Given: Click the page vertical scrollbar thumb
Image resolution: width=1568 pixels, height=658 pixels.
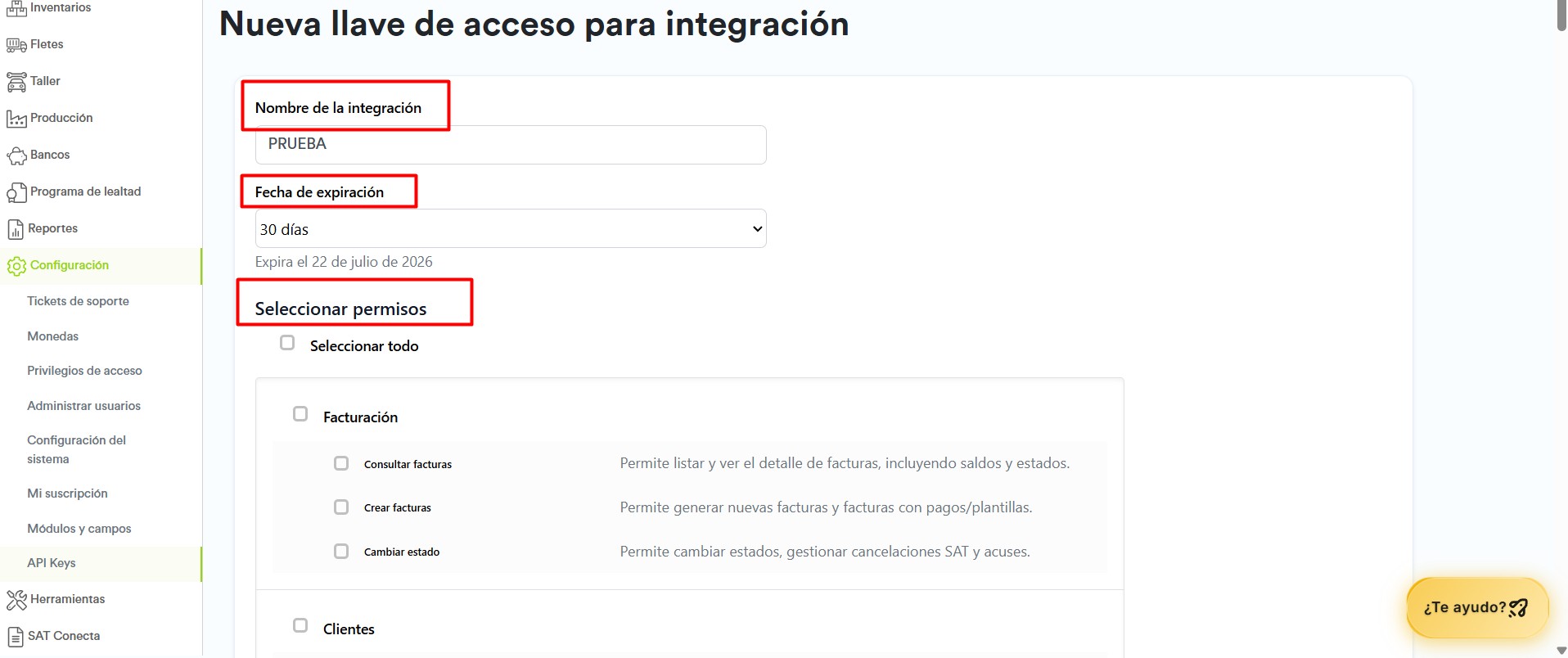Looking at the screenshot, I should tap(1561, 15).
